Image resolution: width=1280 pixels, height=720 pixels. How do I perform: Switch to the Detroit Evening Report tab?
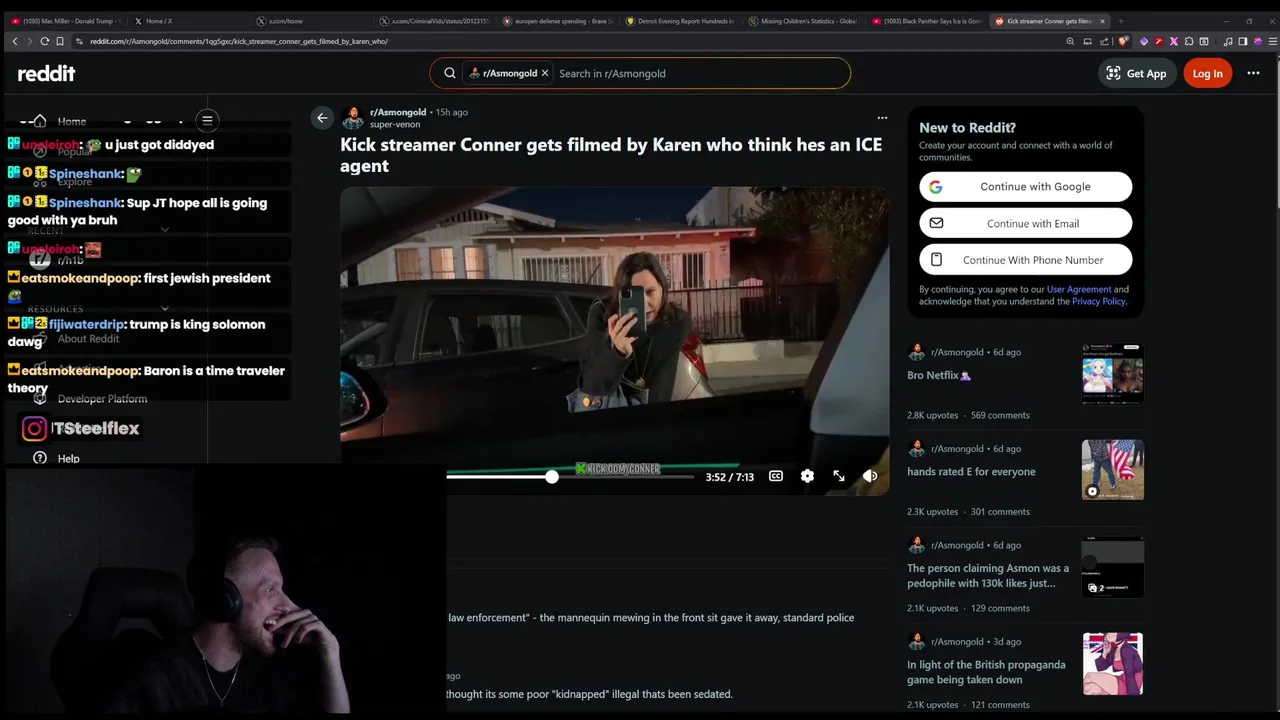point(680,21)
